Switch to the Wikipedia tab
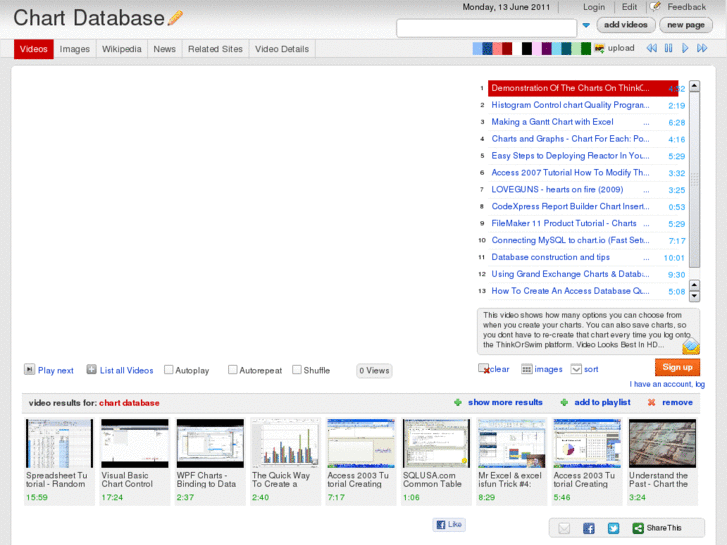 click(x=123, y=49)
